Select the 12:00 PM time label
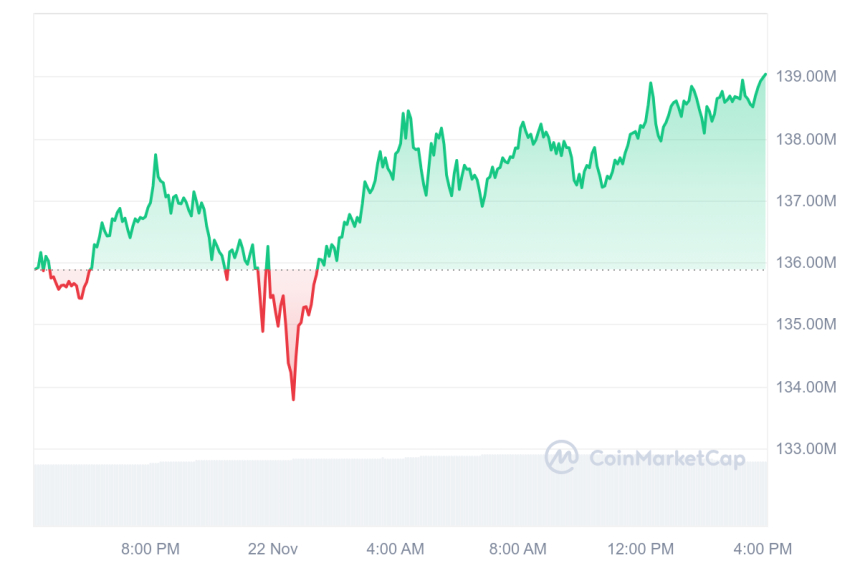 click(x=641, y=549)
